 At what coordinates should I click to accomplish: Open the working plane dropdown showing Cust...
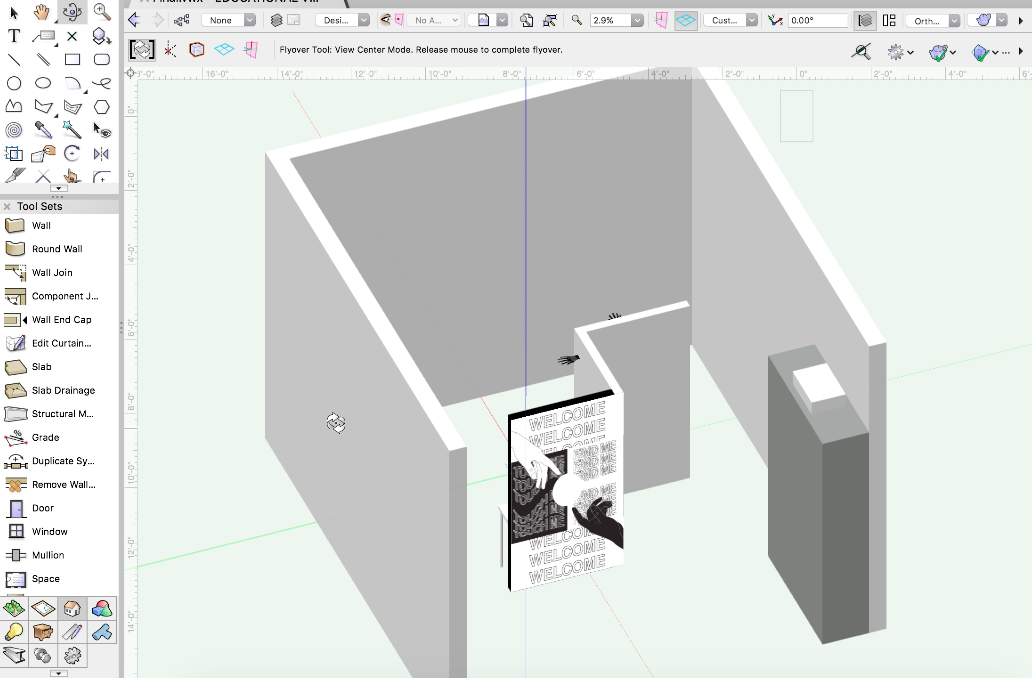[x=731, y=20]
